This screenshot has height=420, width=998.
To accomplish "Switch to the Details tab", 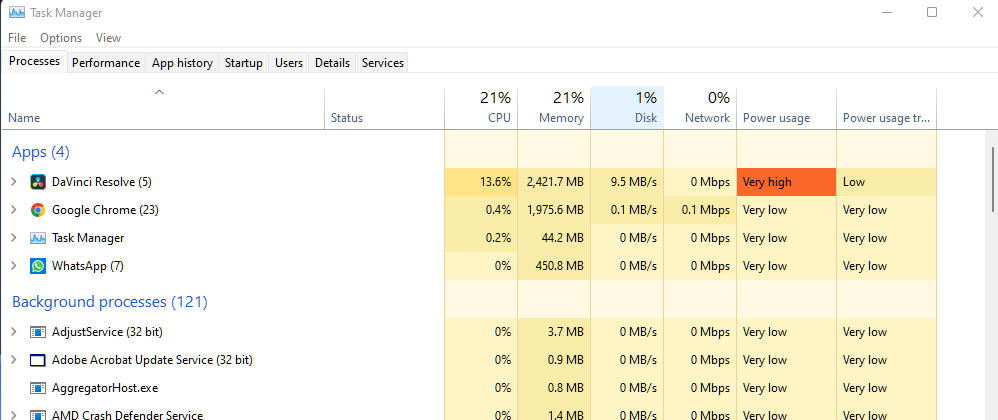I will tap(332, 63).
